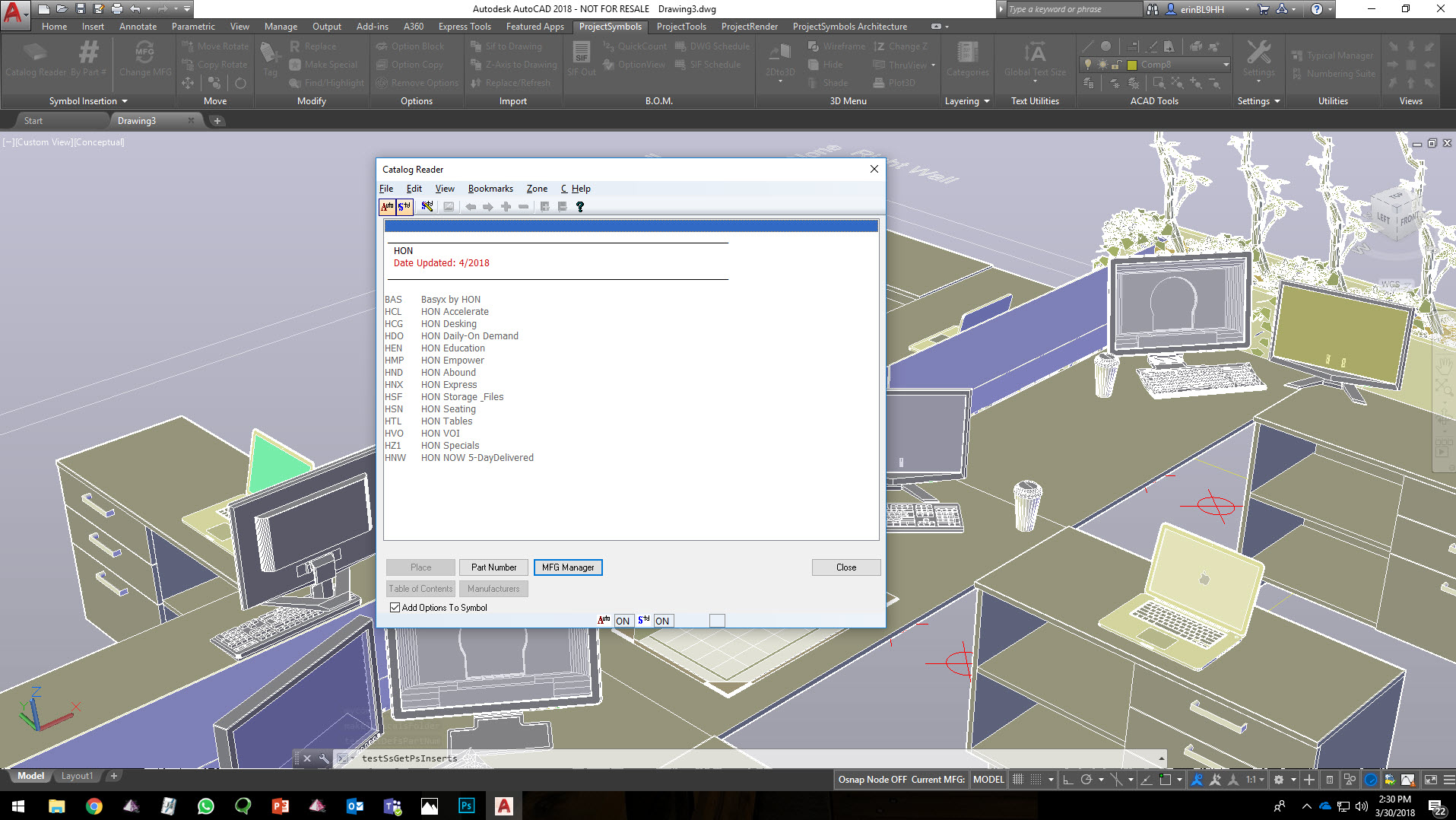Click the SIF Out icon
The height and width of the screenshot is (820, 1456).
coord(582,52)
